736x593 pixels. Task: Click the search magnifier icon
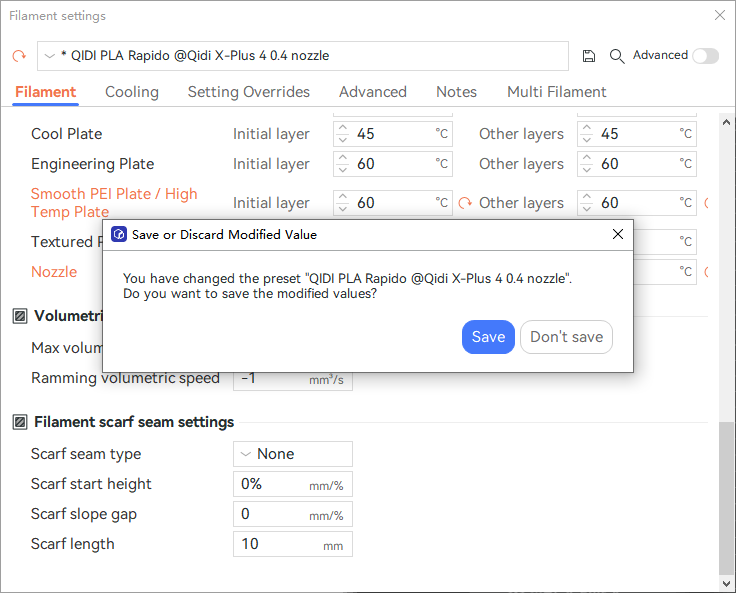click(x=617, y=56)
